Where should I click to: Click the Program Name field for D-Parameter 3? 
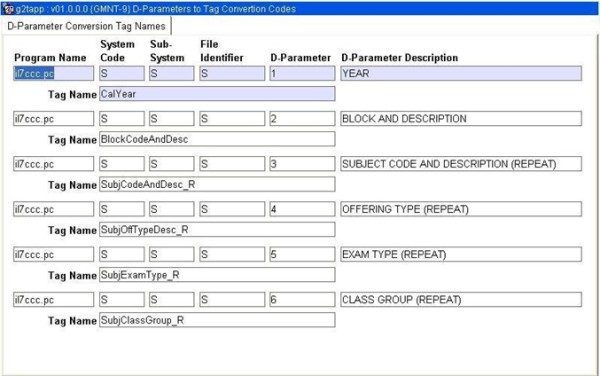(54, 164)
